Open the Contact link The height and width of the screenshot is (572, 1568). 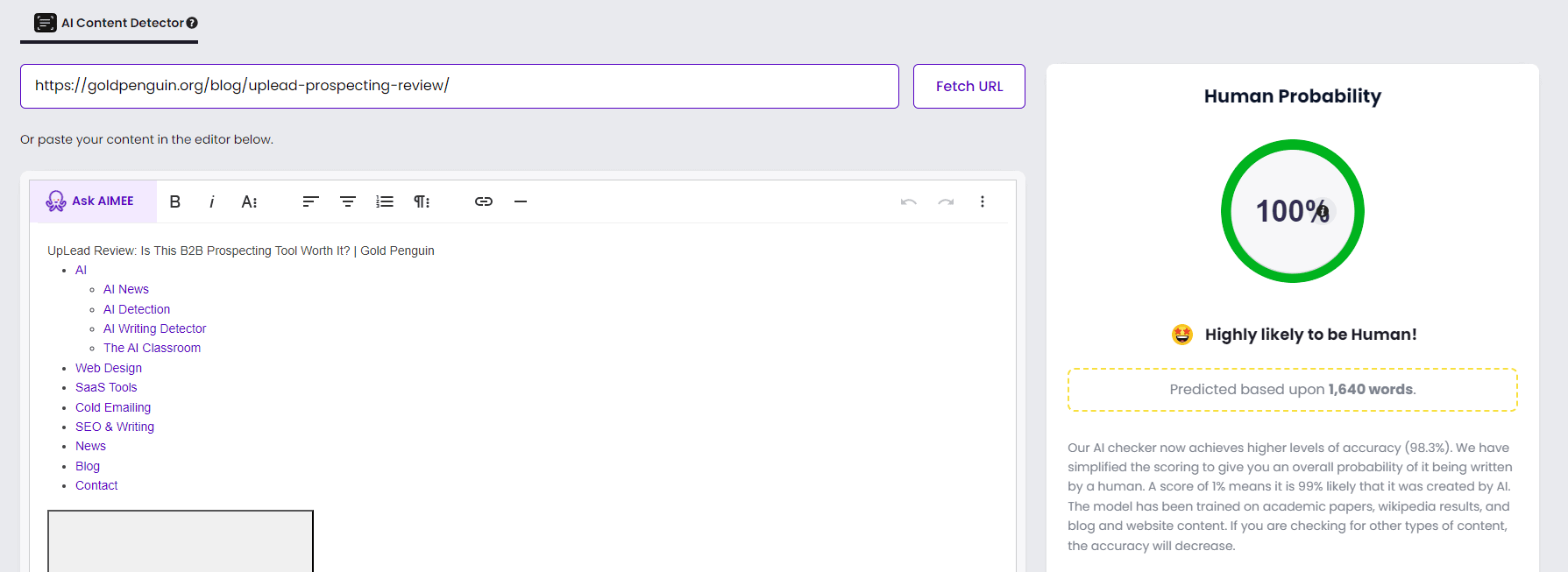96,485
